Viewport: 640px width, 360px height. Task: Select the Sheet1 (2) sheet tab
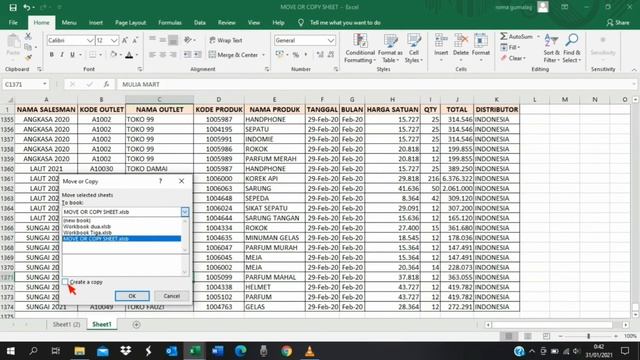[x=66, y=324]
